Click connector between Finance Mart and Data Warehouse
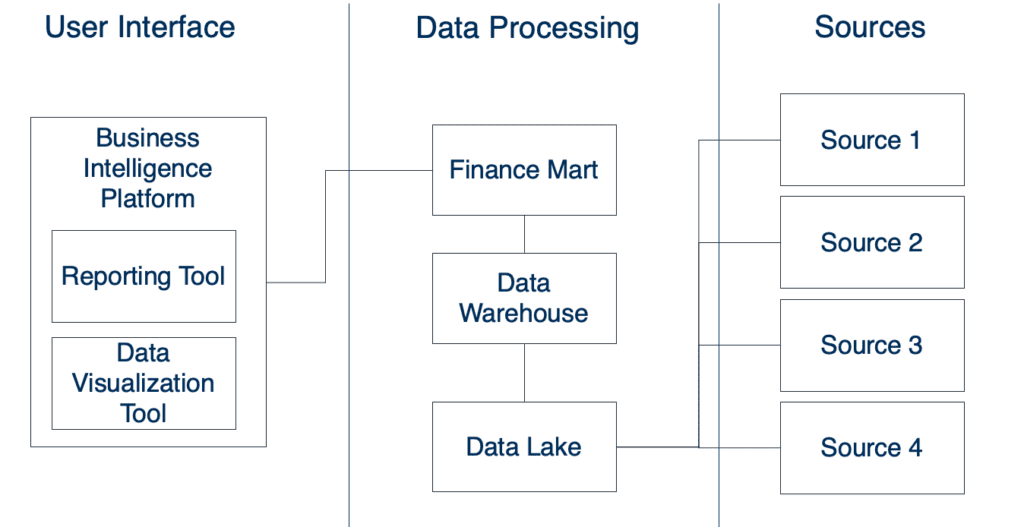Image resolution: width=1024 pixels, height=527 pixels. point(524,234)
